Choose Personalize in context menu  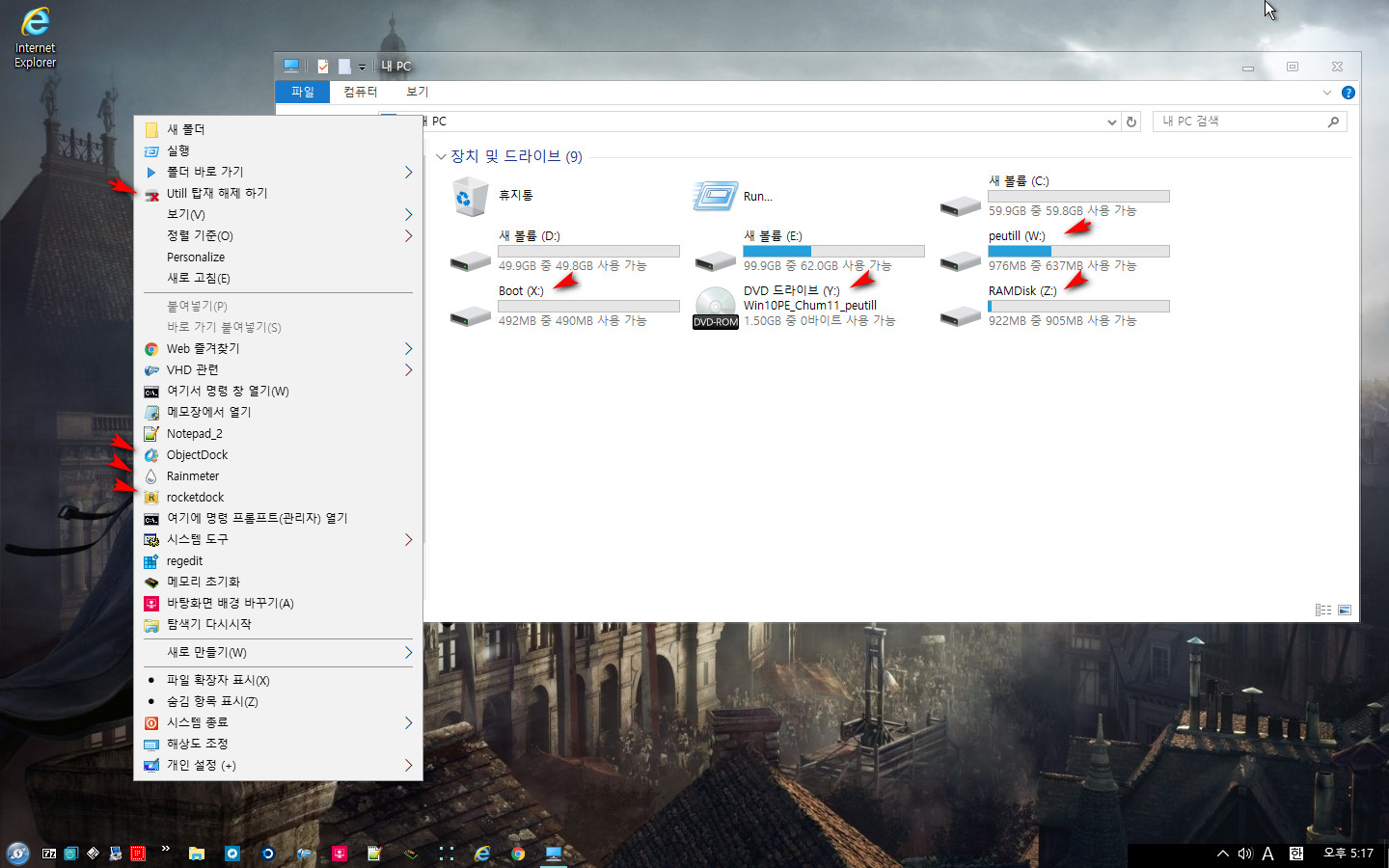pos(278,257)
